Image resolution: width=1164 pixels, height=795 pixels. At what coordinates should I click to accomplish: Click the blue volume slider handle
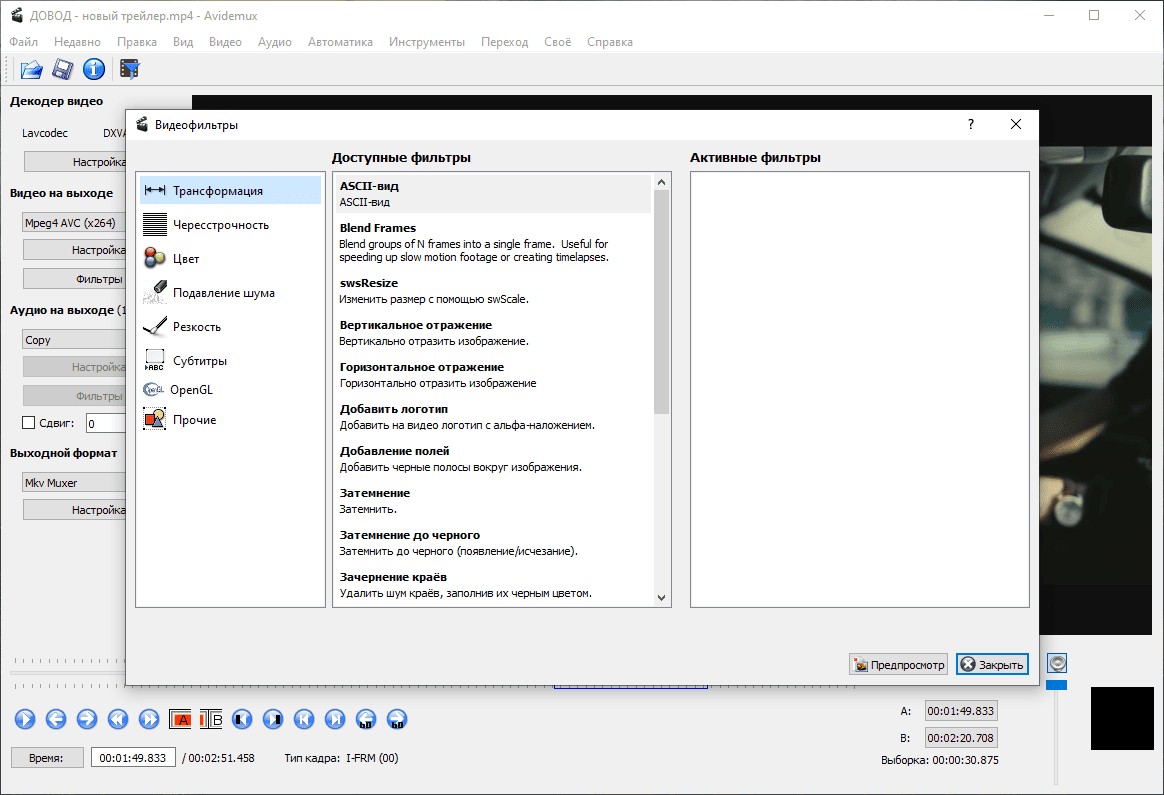click(1056, 684)
